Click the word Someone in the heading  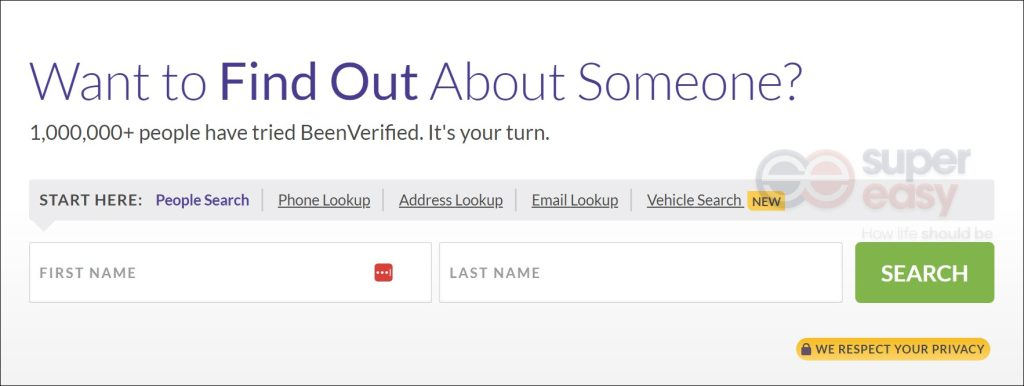coord(688,82)
